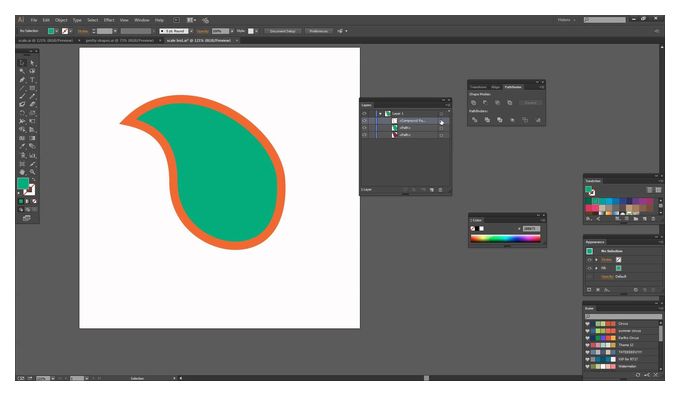This screenshot has height=396, width=680.
Task: Open the File menu
Action: (33, 20)
